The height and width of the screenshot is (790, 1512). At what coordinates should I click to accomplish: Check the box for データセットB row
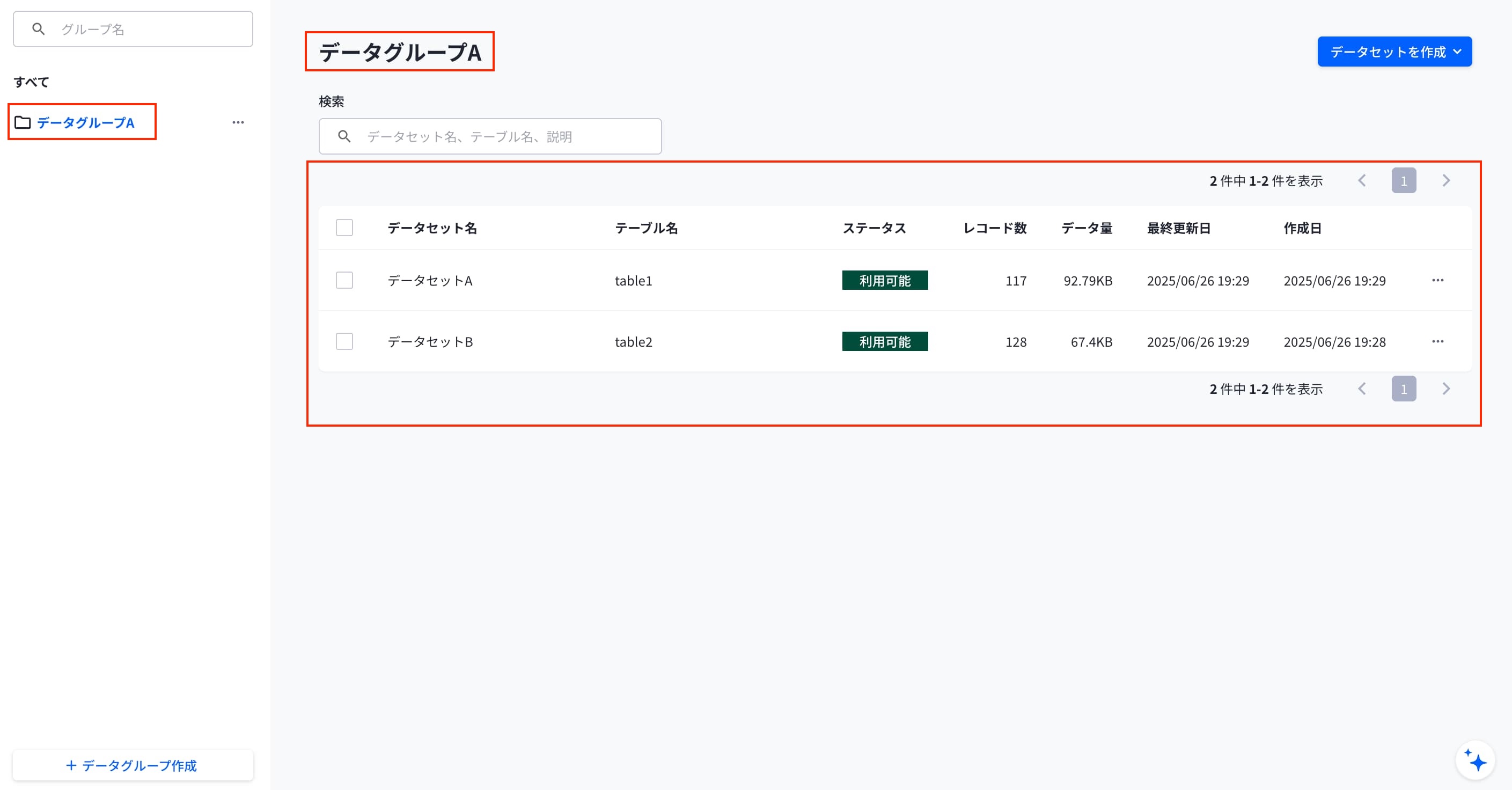344,341
